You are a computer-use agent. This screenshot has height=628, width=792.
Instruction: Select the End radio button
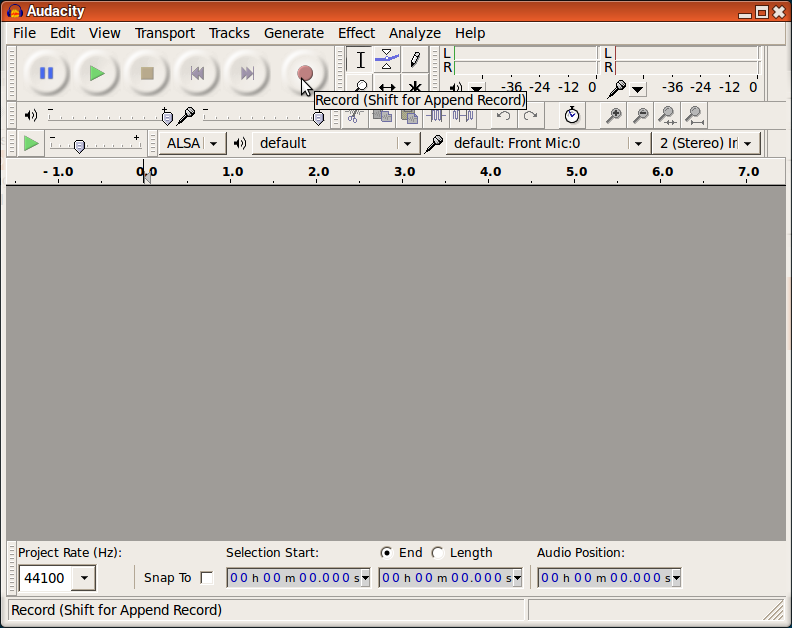click(387, 553)
